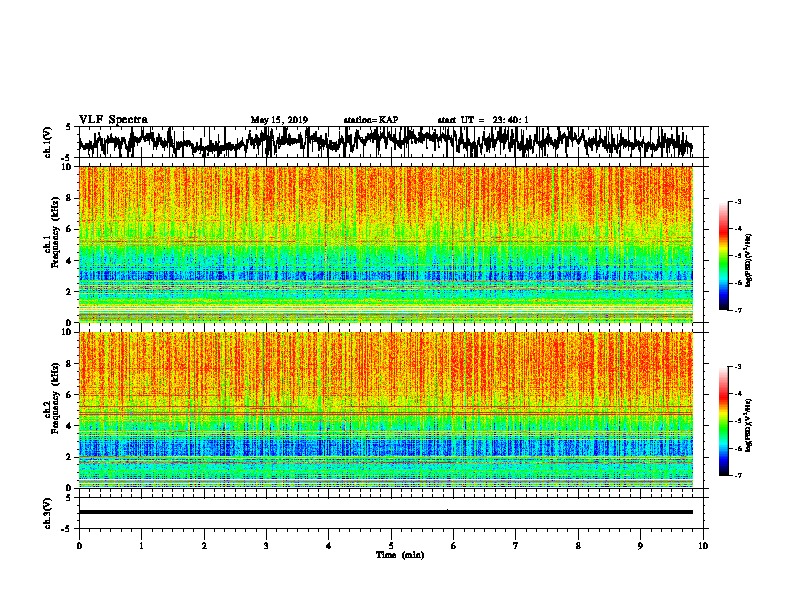Select the 'start UT = 23:40: 1' label

click(x=483, y=120)
